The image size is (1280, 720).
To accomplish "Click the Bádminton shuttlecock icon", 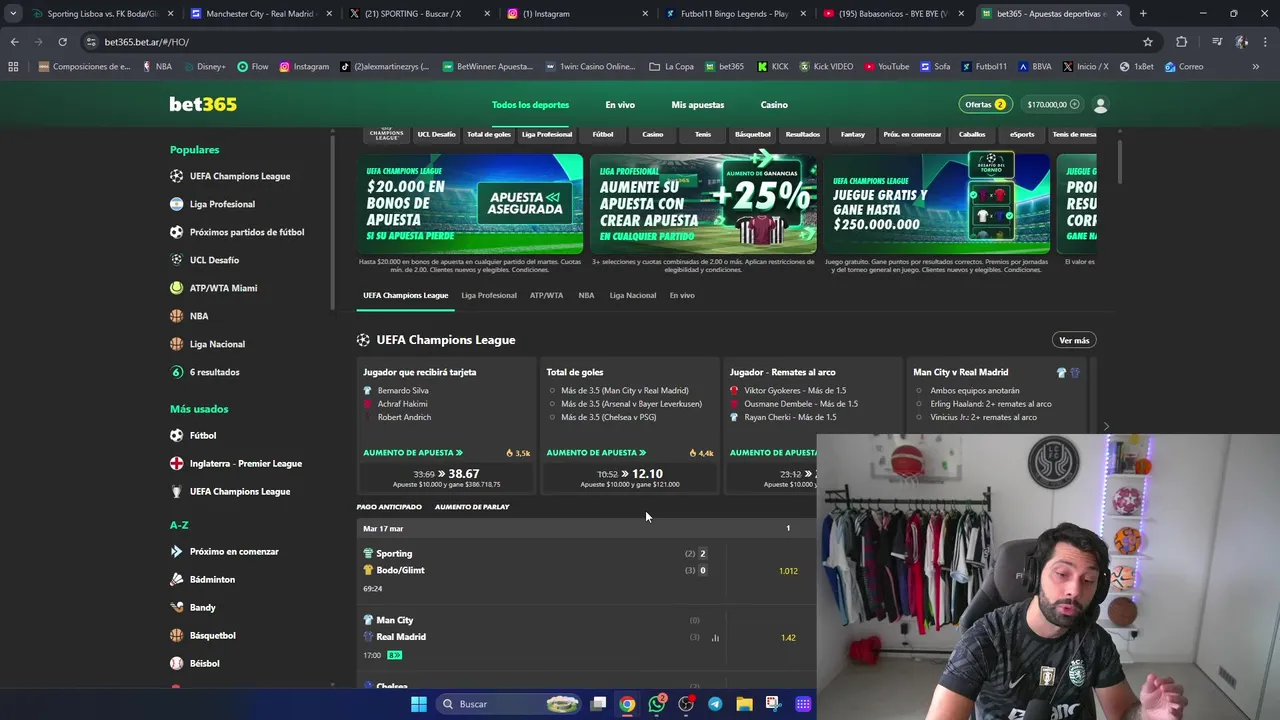I will (177, 579).
